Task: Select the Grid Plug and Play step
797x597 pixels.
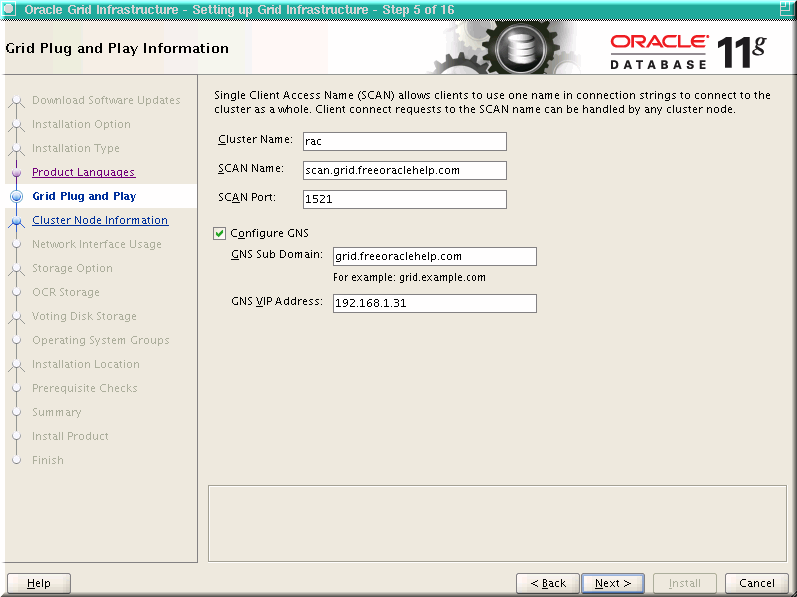Action: [x=84, y=196]
